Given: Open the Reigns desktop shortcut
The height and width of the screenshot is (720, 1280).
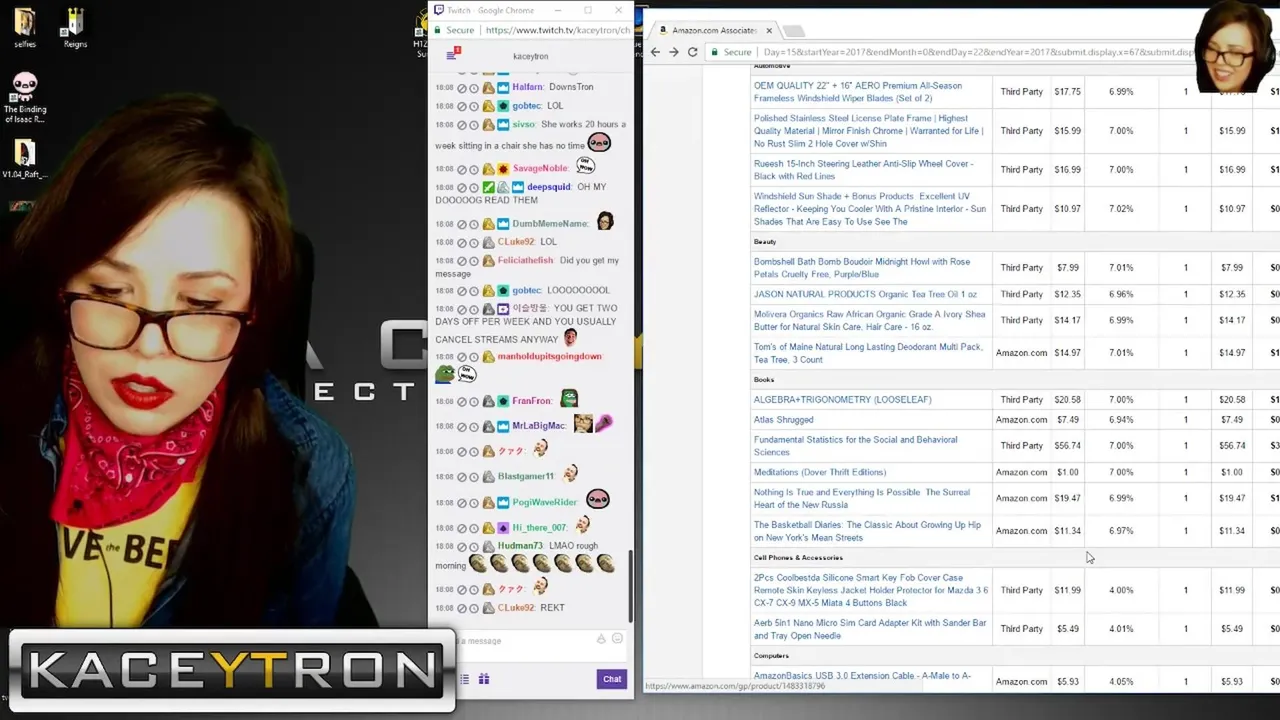Looking at the screenshot, I should [74, 27].
